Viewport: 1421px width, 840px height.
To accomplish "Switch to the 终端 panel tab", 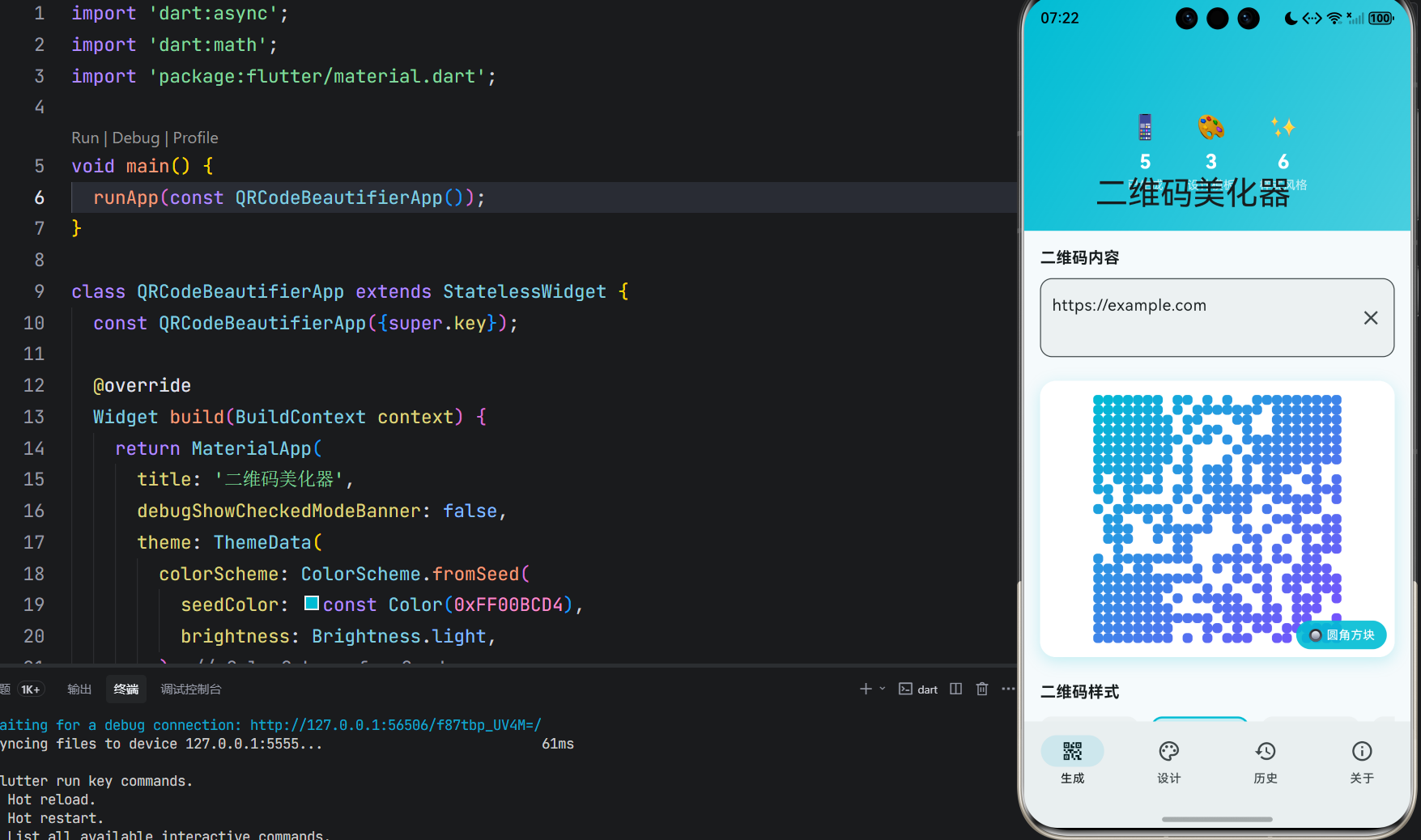I will point(126,689).
